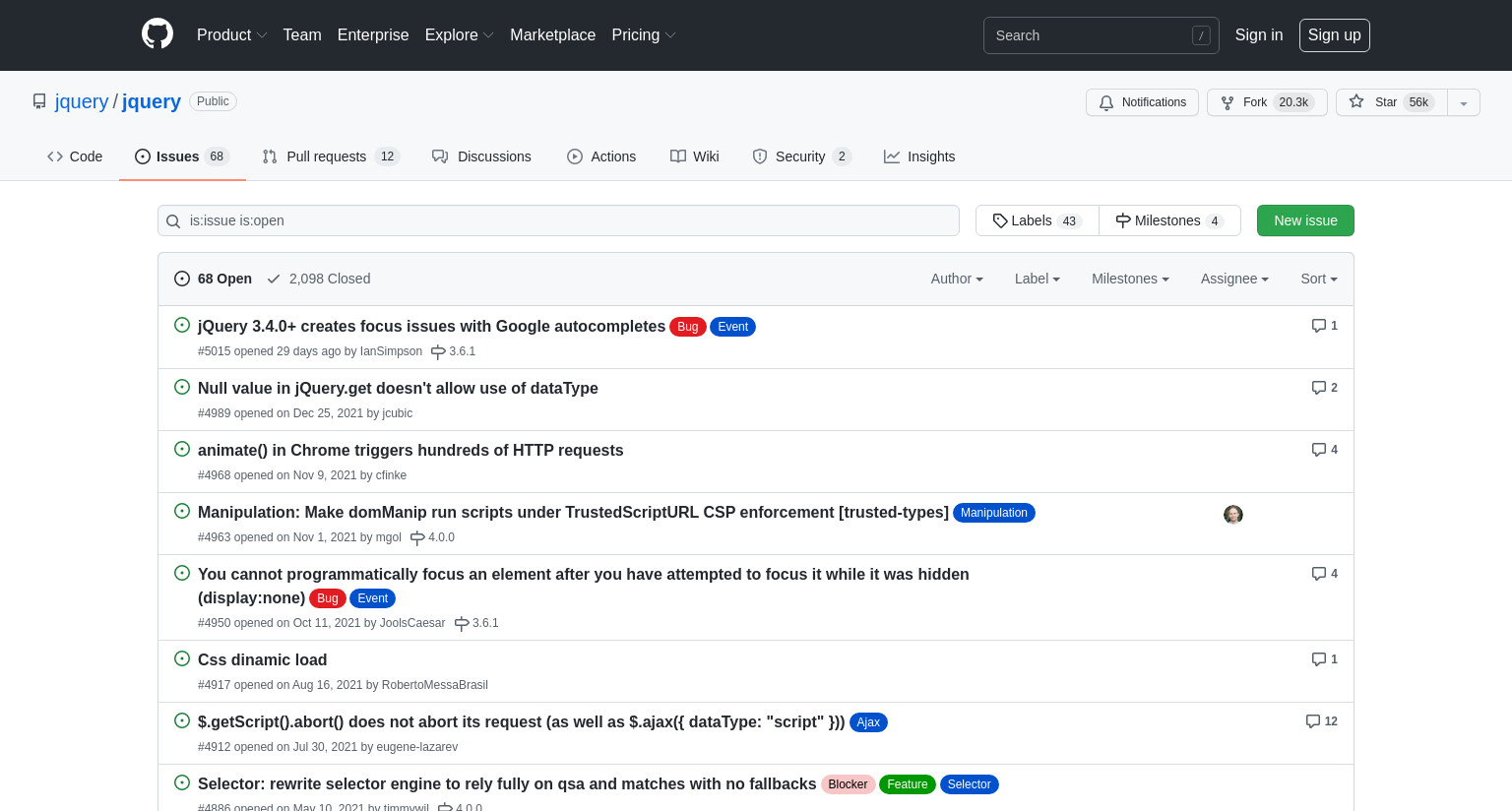Open the Actions tab
The height and width of the screenshot is (811, 1512).
tap(601, 156)
